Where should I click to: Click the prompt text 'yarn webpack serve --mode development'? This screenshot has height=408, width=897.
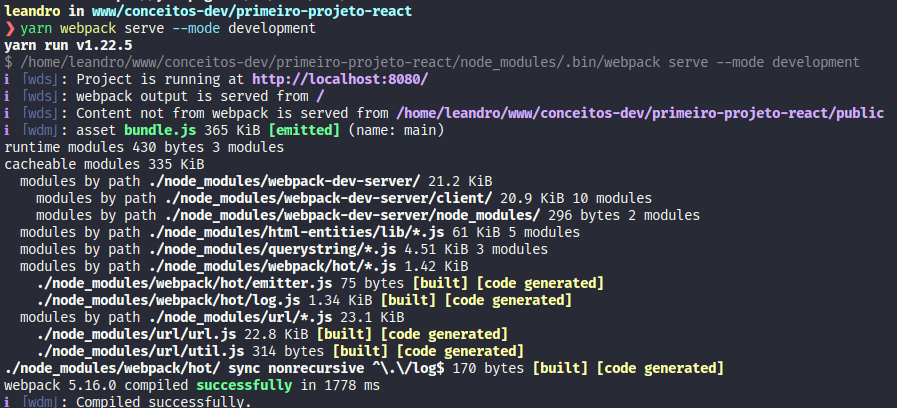[x=168, y=28]
